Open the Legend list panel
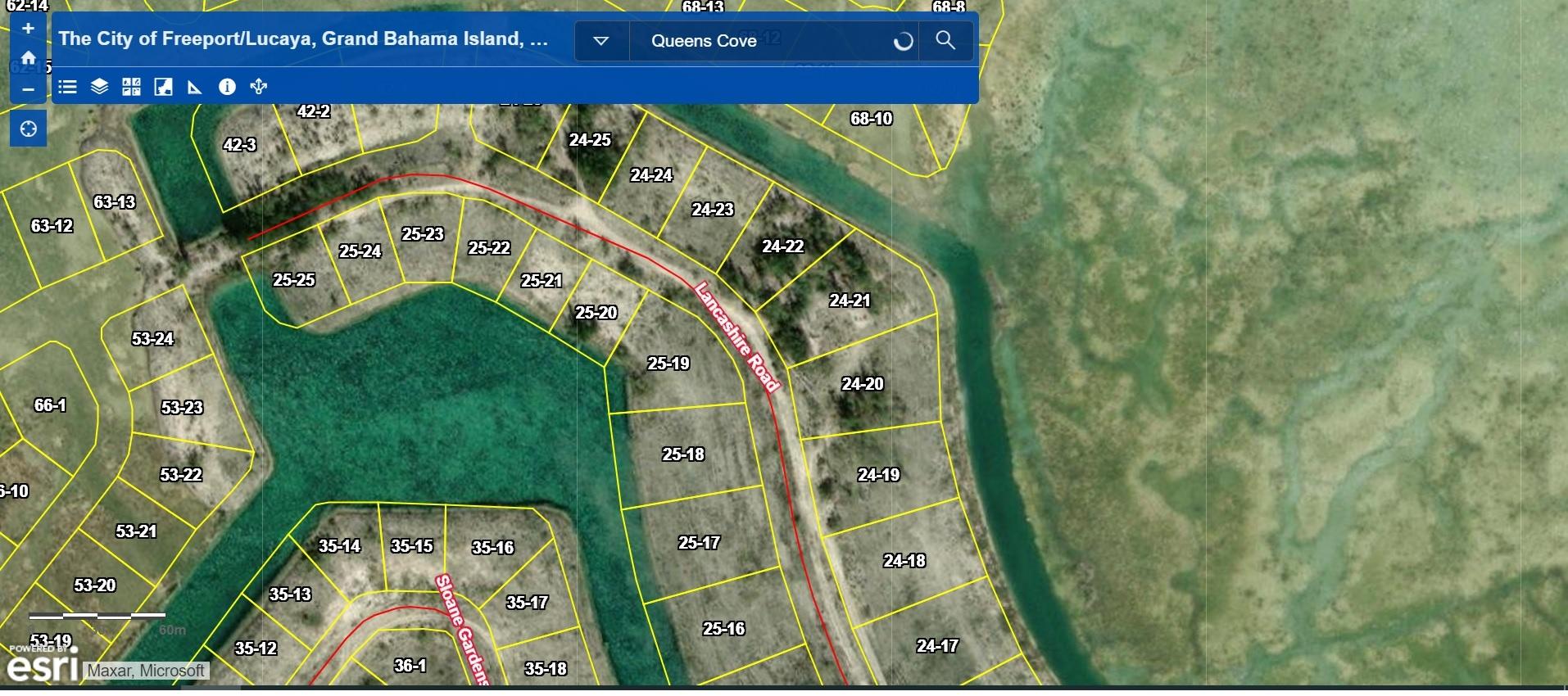 click(x=68, y=87)
